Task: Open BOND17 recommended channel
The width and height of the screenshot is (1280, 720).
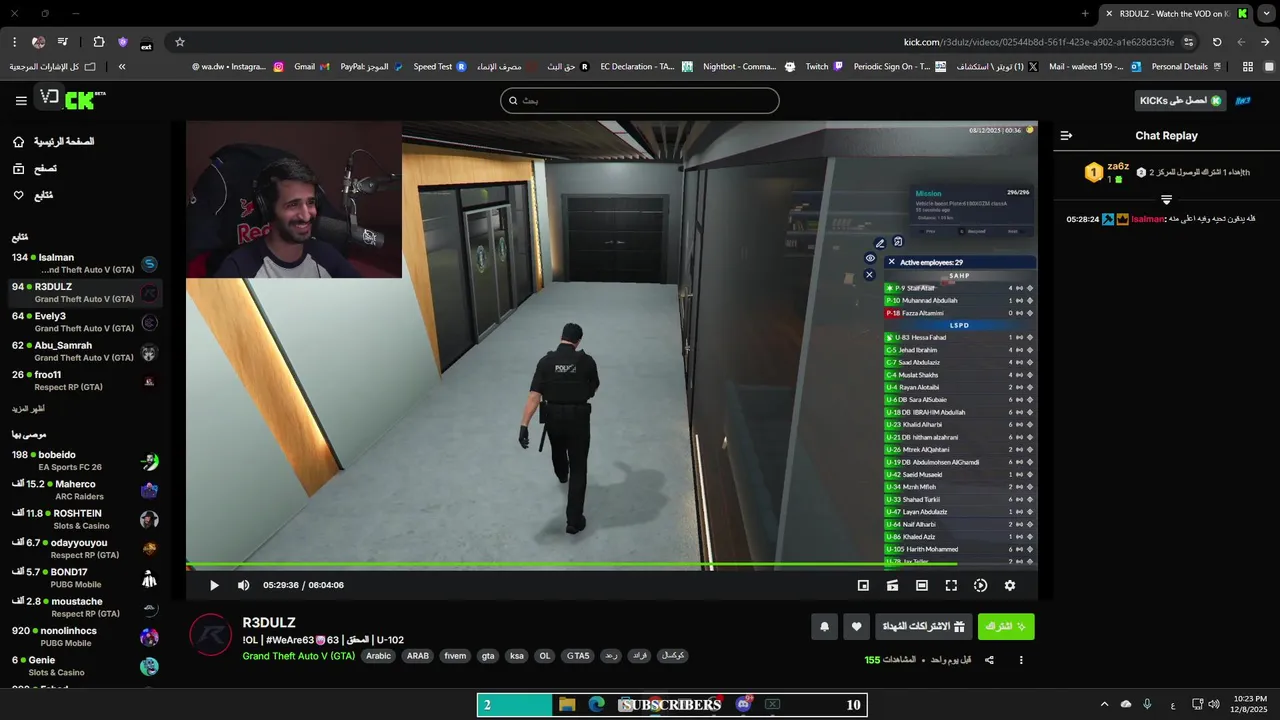Action: point(85,578)
